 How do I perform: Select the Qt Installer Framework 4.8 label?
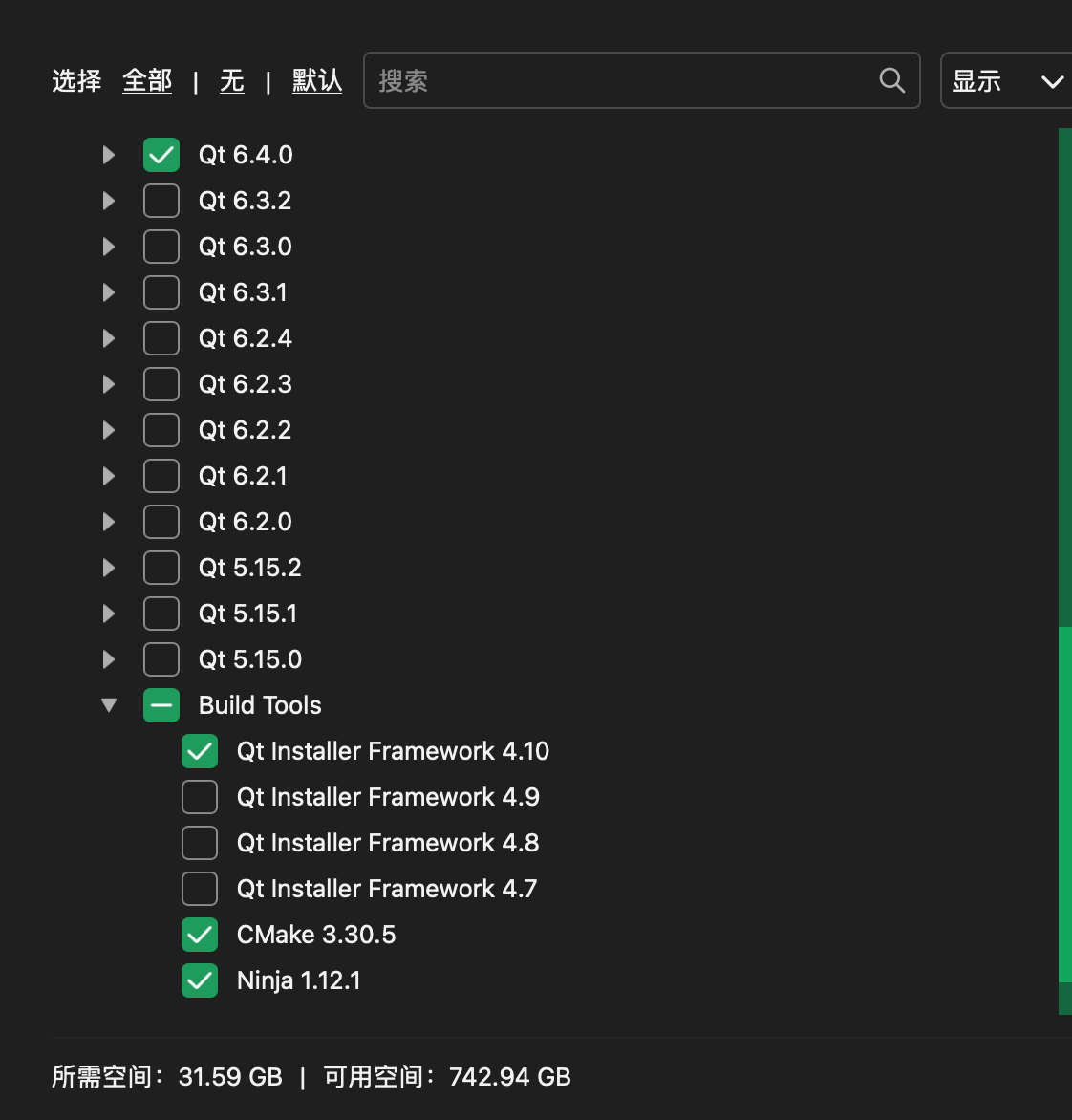click(x=388, y=843)
